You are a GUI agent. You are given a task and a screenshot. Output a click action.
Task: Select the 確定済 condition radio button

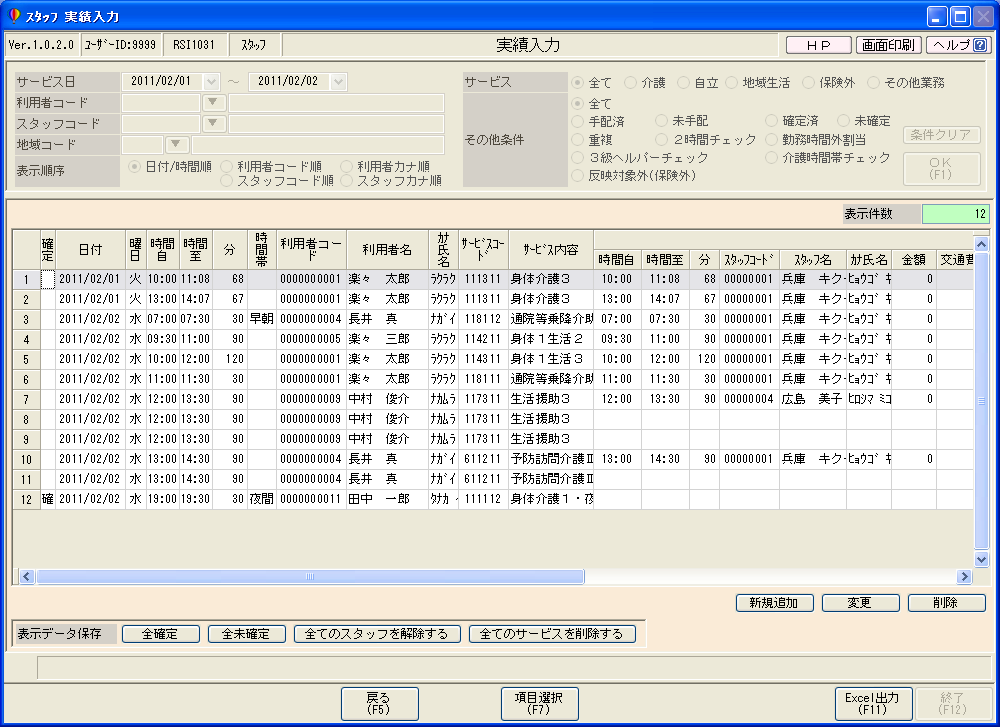[772, 121]
